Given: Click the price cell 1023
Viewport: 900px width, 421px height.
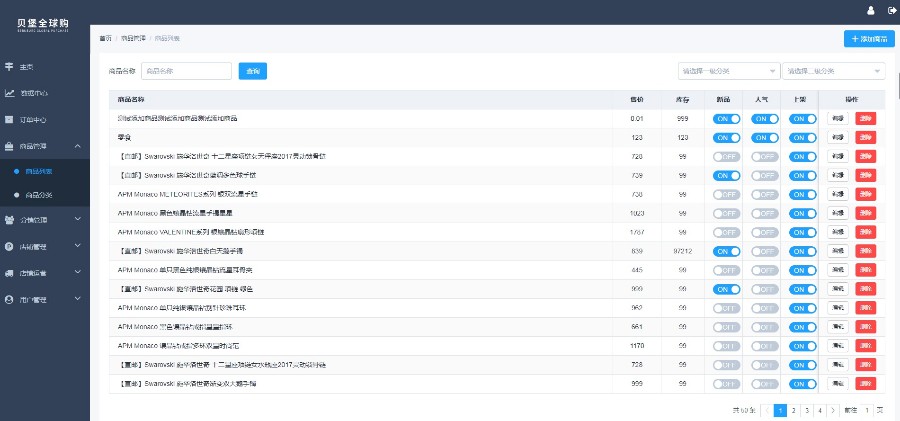Looking at the screenshot, I should click(x=637, y=214).
